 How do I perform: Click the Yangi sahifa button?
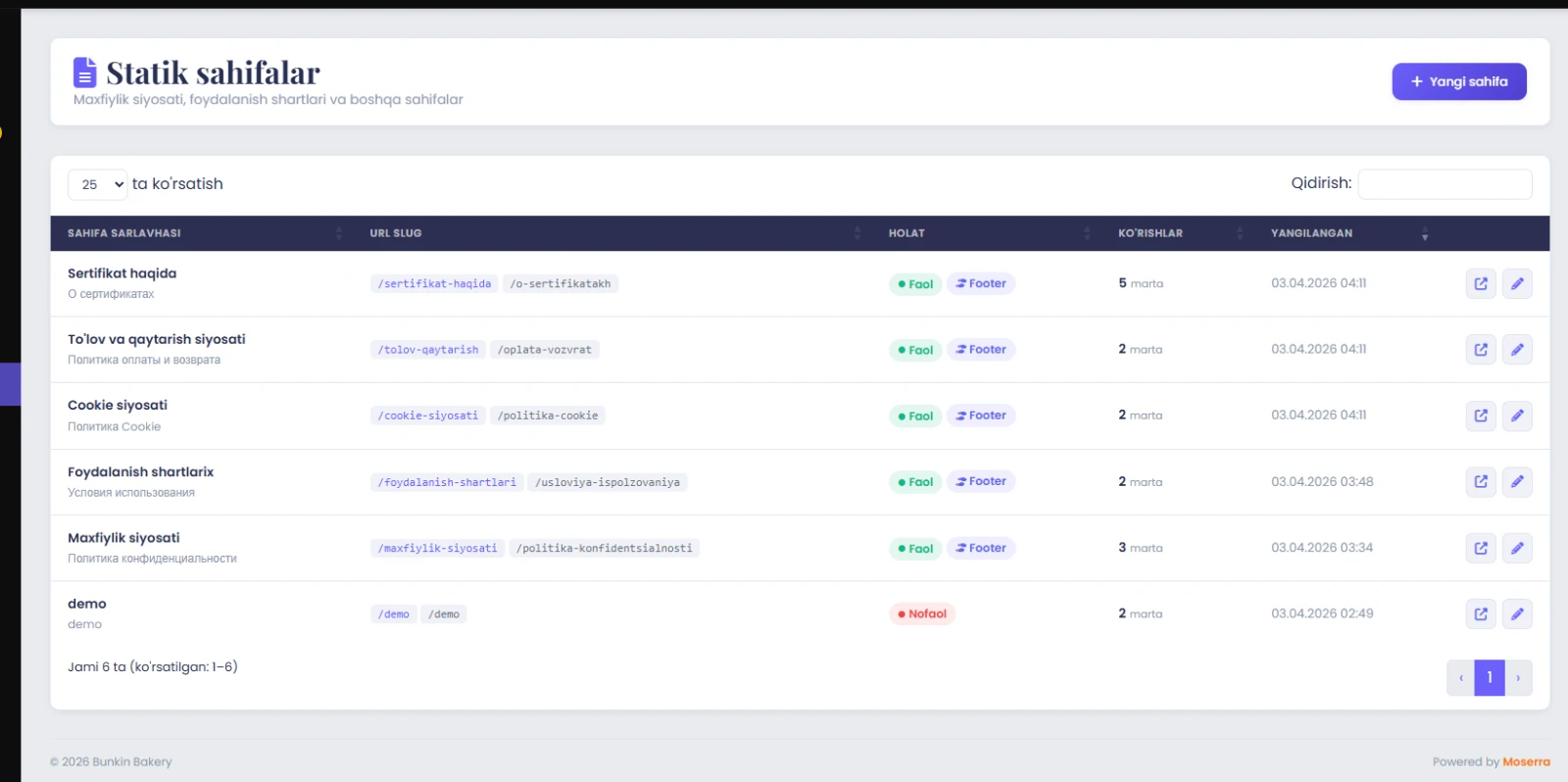pyautogui.click(x=1458, y=81)
